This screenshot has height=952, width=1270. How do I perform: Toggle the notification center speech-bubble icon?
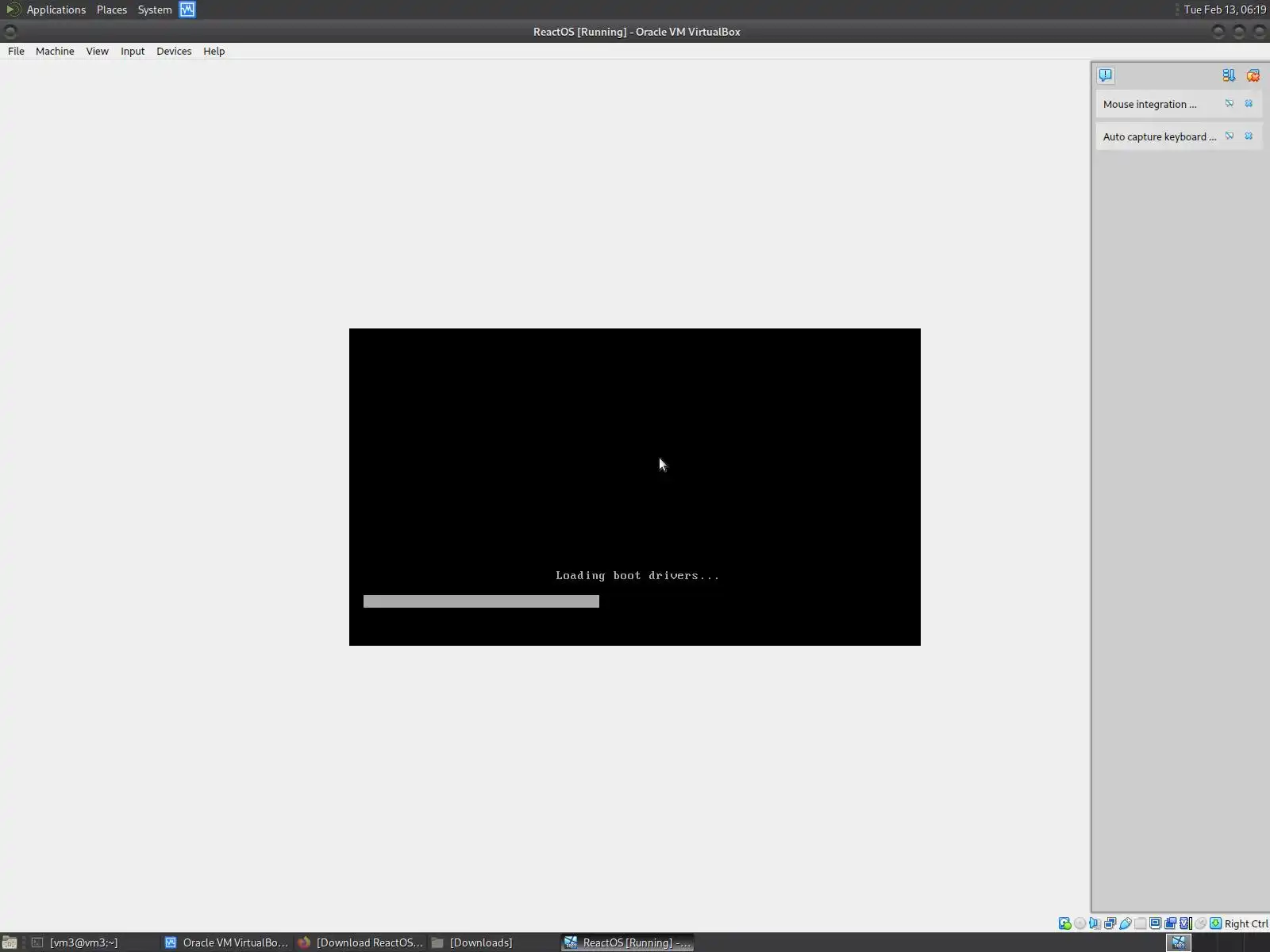(x=1106, y=75)
